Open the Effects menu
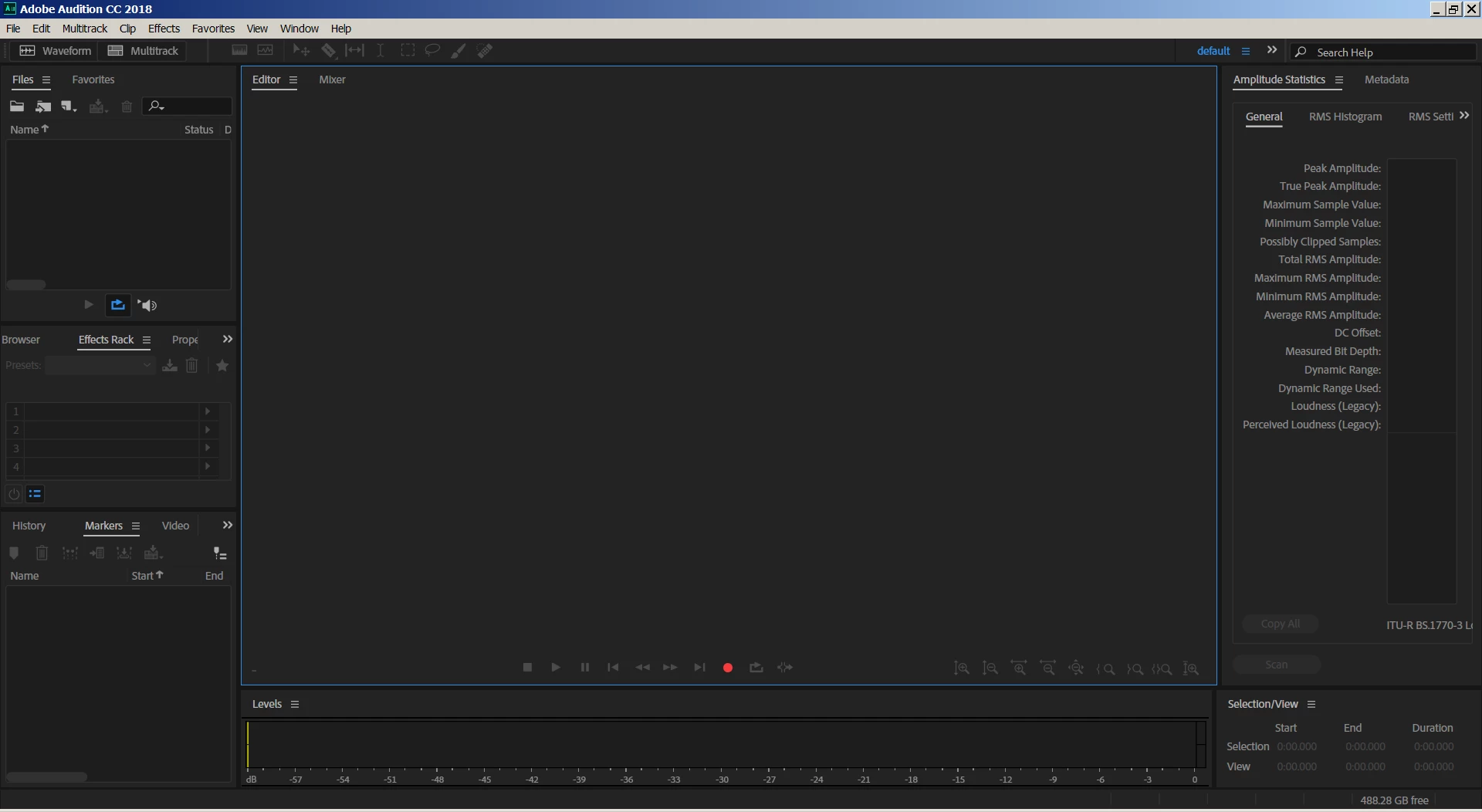 [164, 29]
